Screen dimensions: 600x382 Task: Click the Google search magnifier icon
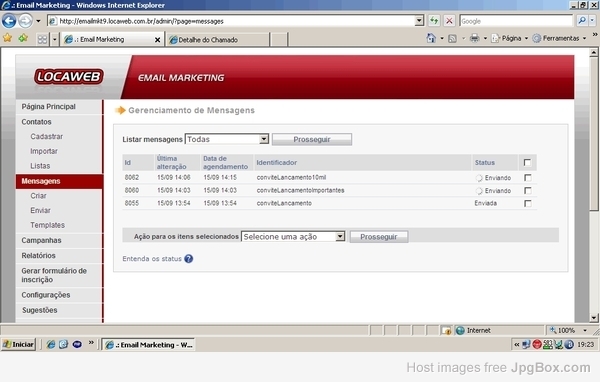click(582, 21)
